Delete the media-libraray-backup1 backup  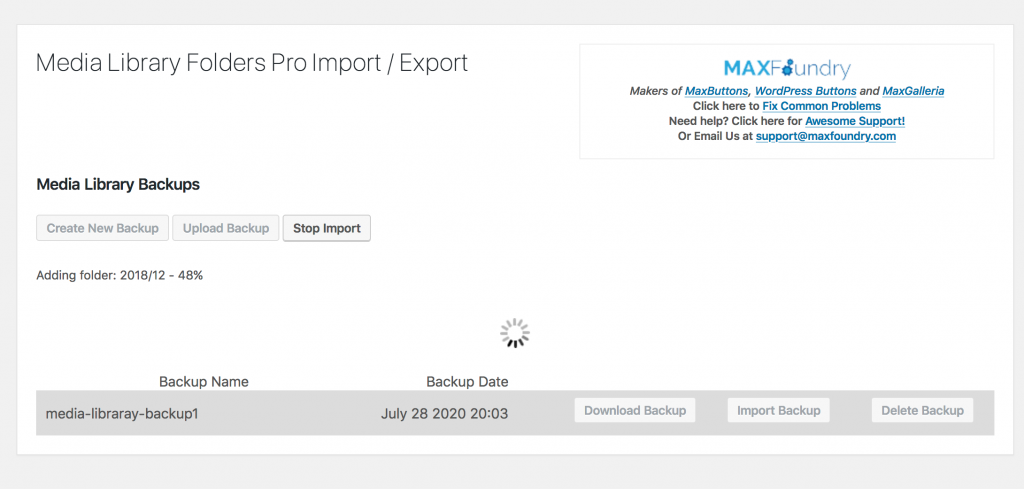922,411
